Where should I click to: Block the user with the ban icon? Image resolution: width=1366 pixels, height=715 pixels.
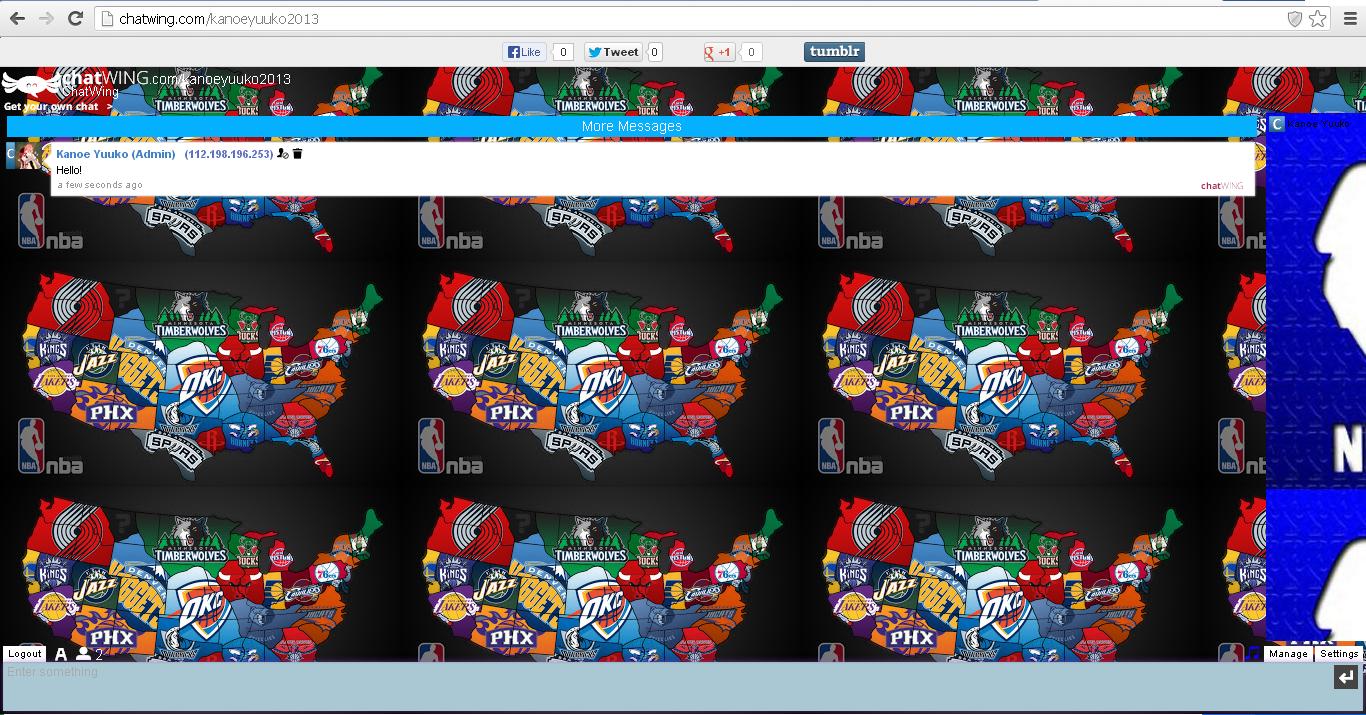[x=283, y=154]
